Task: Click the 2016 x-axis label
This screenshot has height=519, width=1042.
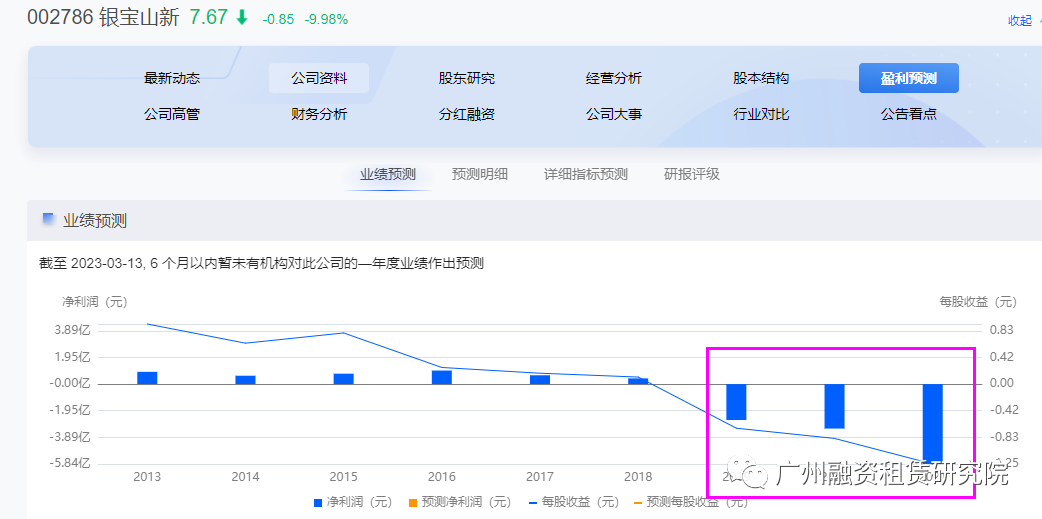Action: [442, 477]
